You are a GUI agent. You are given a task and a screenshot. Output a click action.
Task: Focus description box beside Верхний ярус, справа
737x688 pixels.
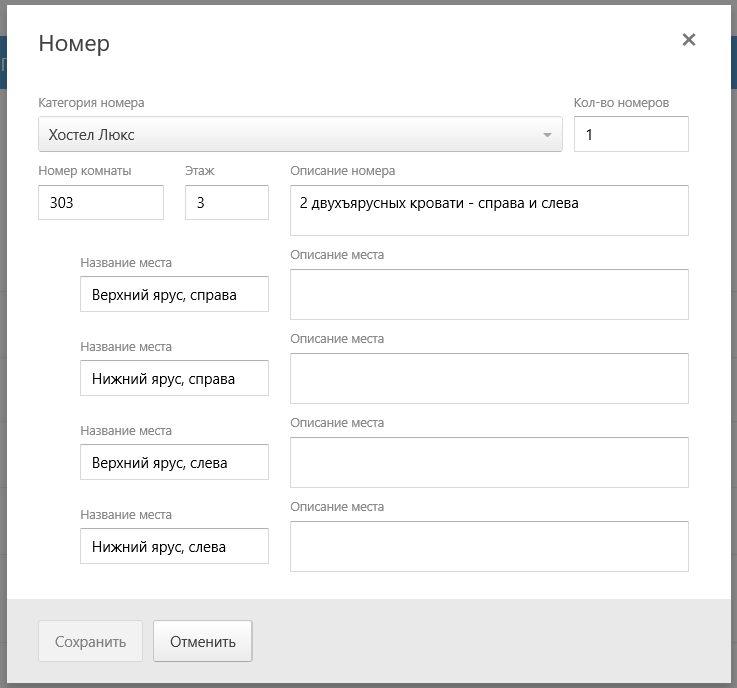click(488, 294)
